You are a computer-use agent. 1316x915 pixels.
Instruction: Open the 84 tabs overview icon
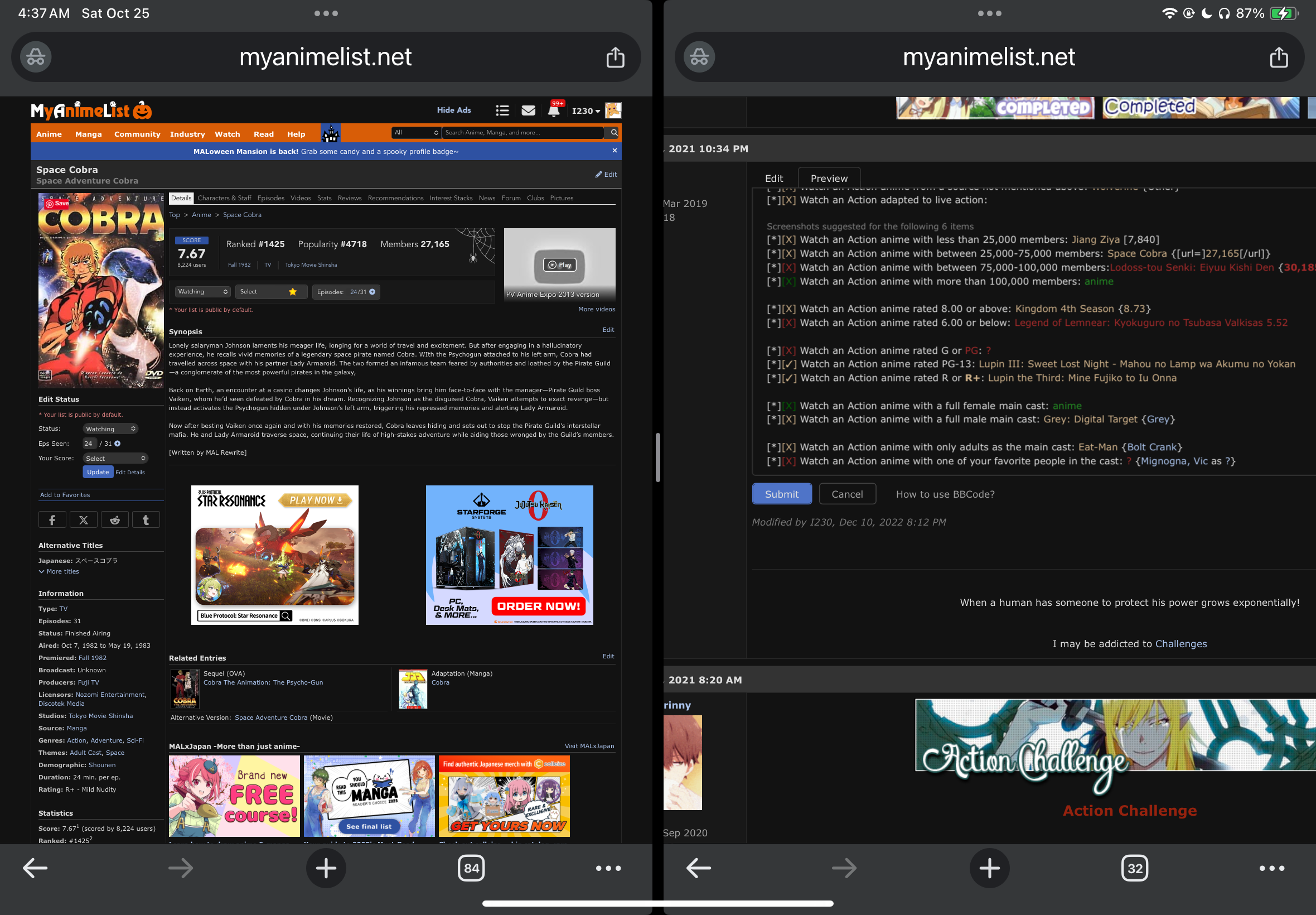click(x=471, y=868)
